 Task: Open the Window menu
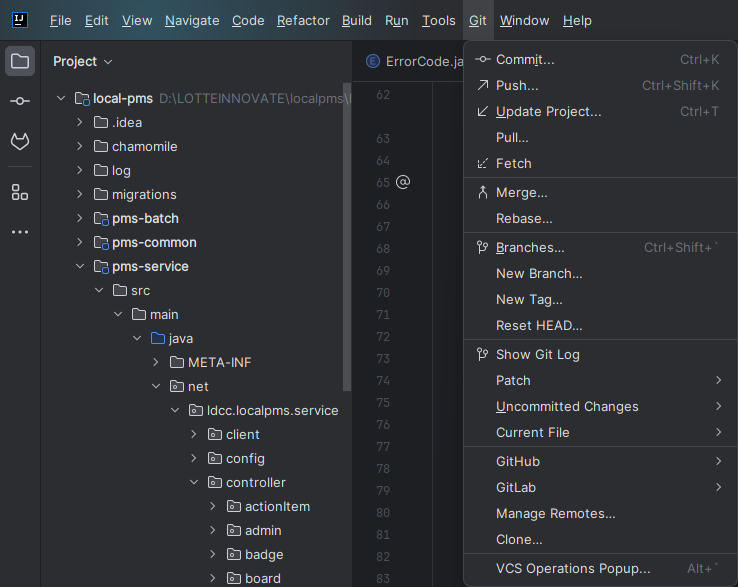tap(524, 20)
